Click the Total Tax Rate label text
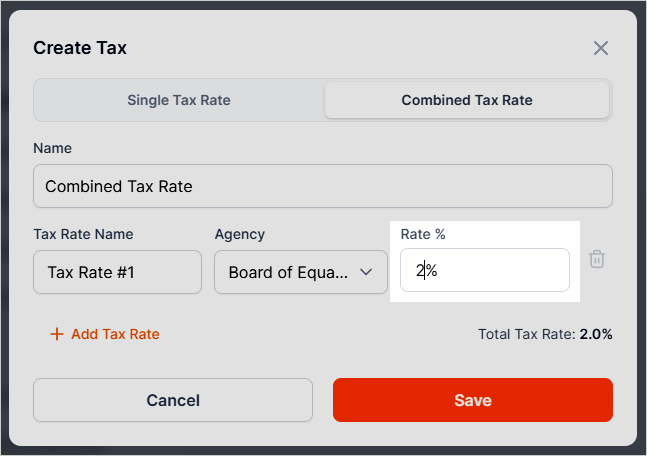Screen dimensions: 647x456 point(526,334)
